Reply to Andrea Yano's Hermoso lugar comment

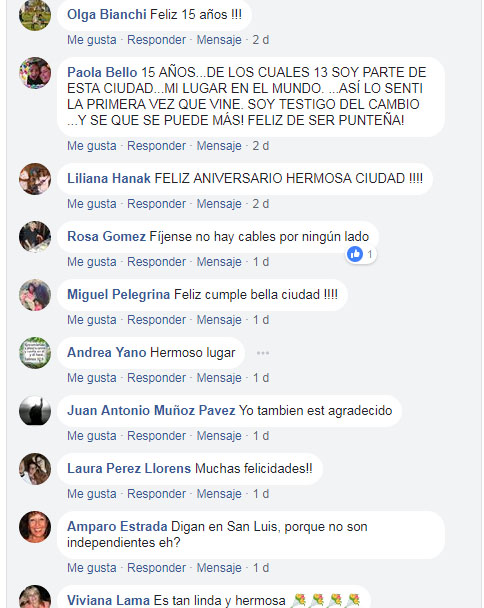157,378
